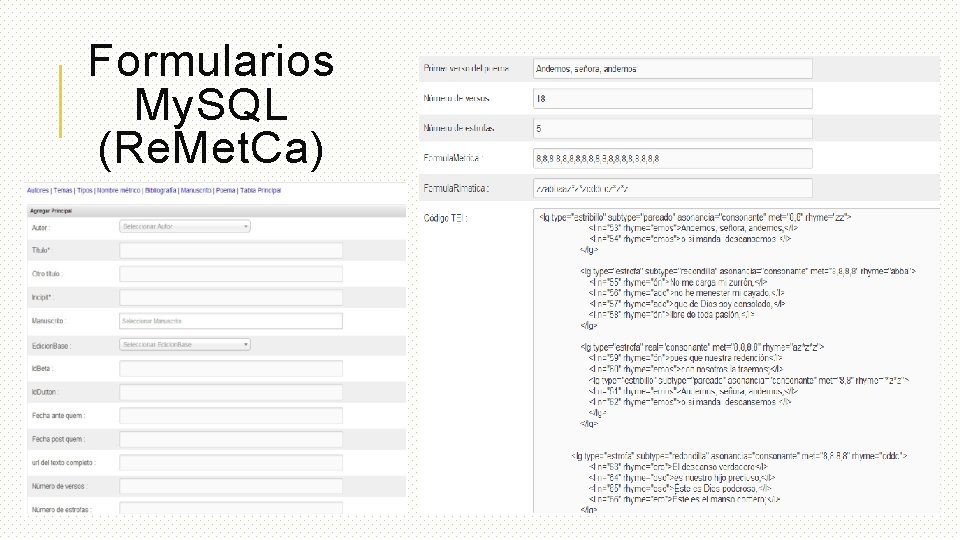
Task: Click the Fecha ante quem field
Action: click(231, 416)
